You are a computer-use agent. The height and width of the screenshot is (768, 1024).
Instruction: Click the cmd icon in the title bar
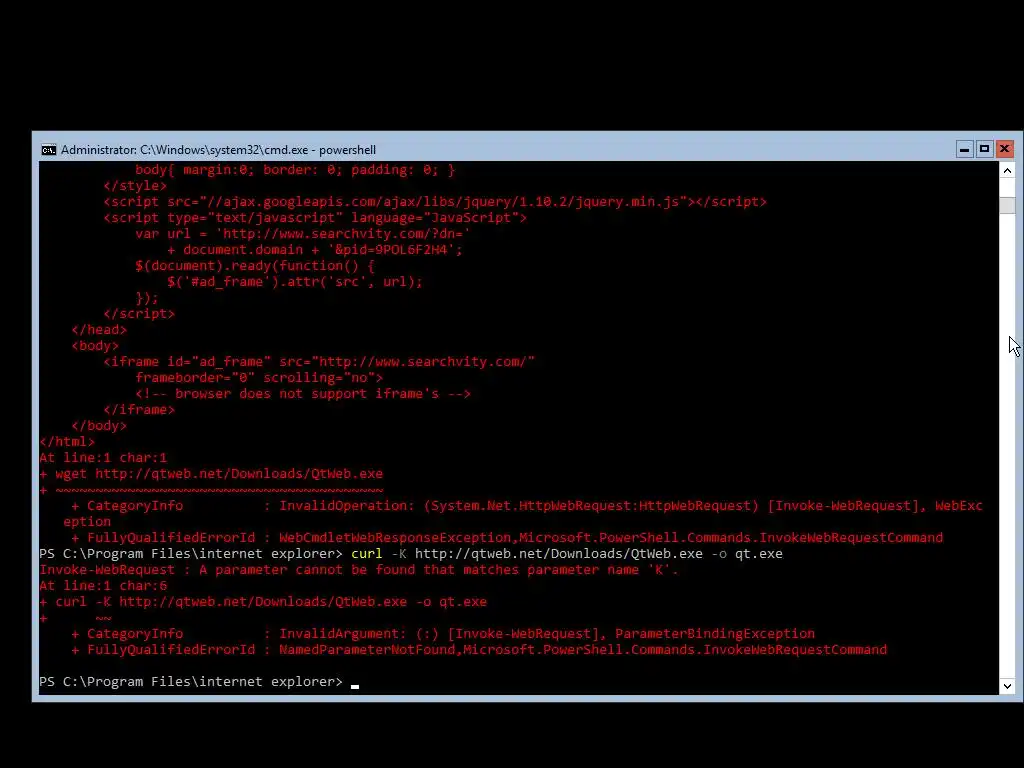(48, 150)
